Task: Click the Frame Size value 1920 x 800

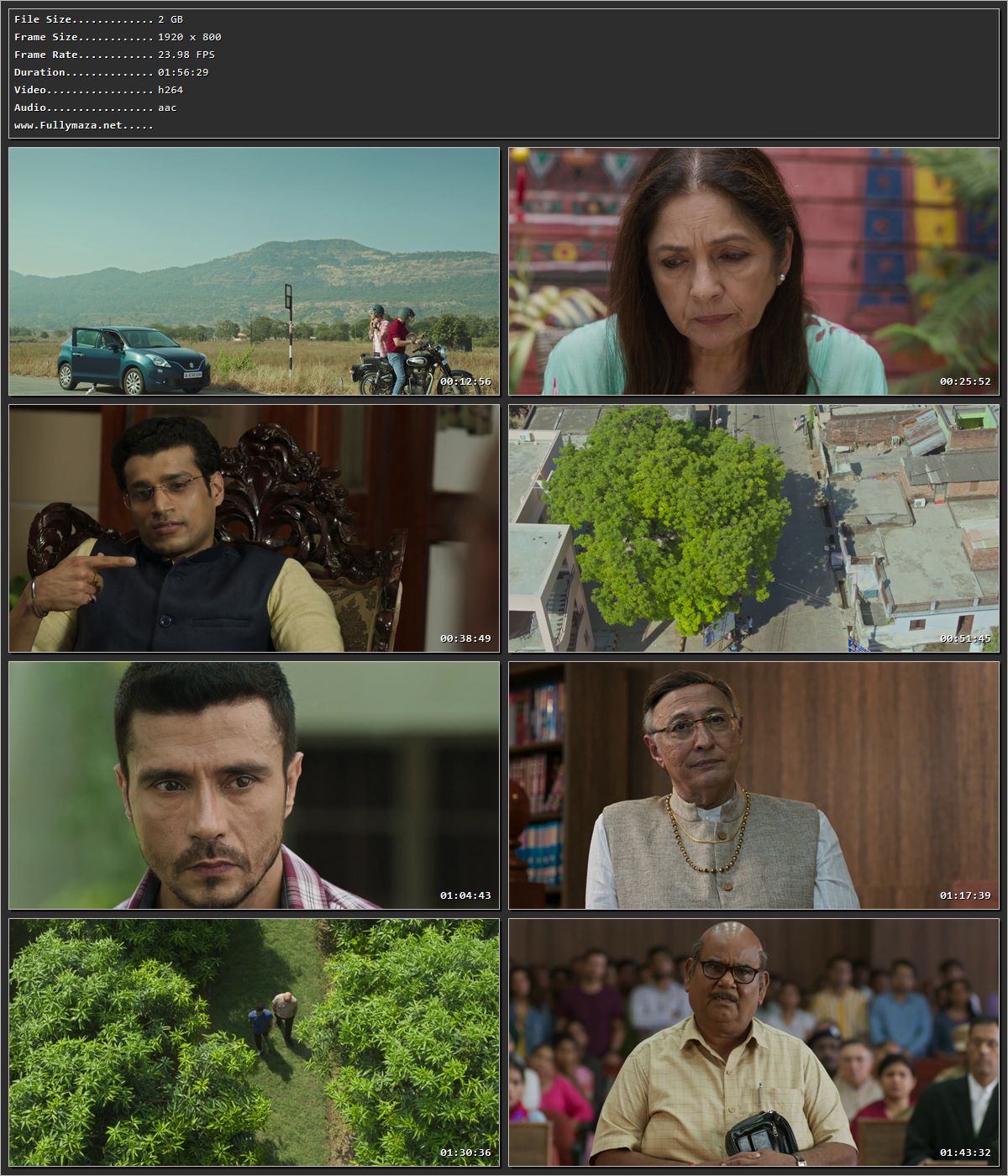Action: click(x=190, y=37)
